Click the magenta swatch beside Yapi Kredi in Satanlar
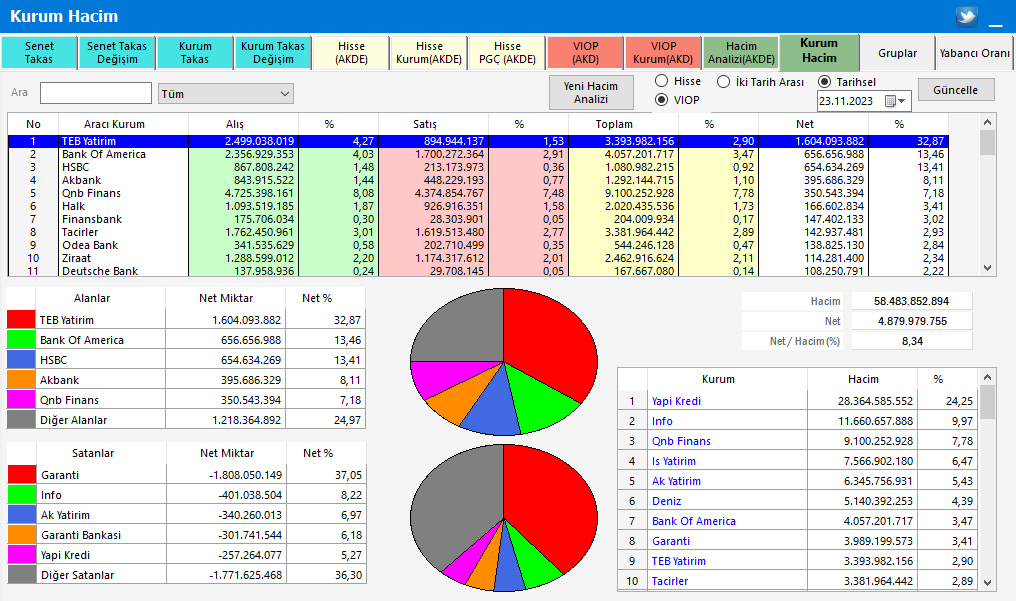1016x601 pixels. 21,554
